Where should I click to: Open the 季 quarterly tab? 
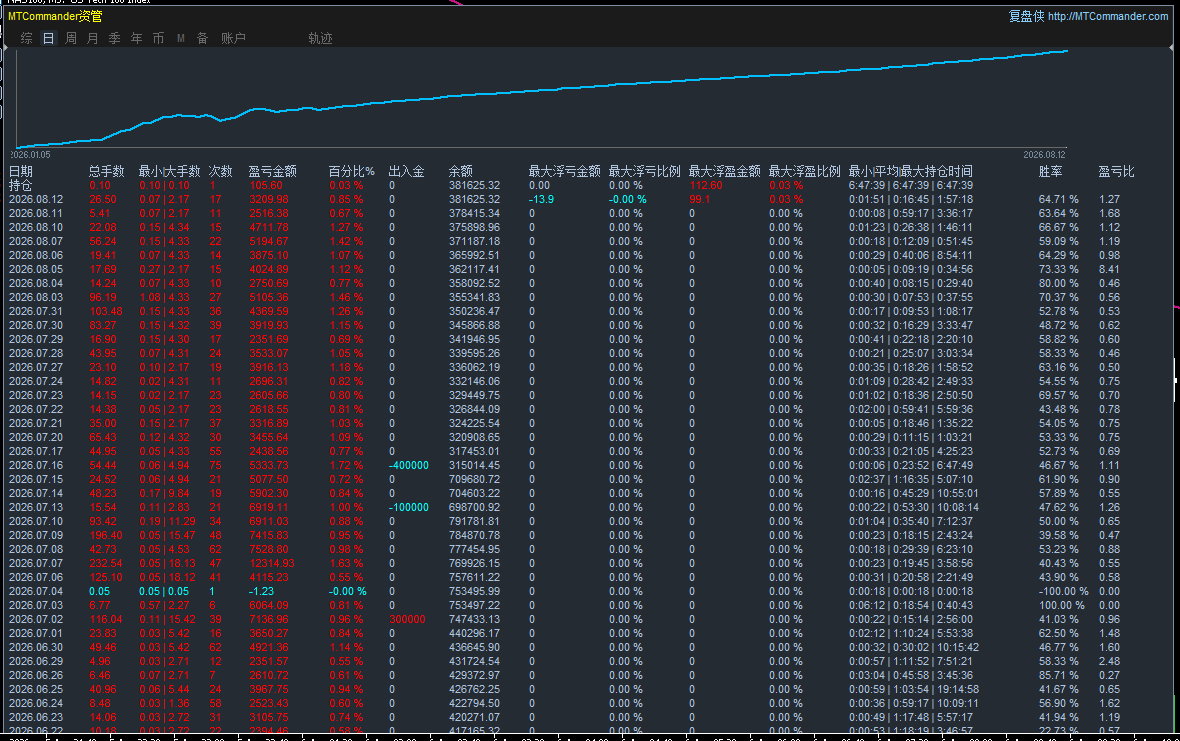click(114, 38)
